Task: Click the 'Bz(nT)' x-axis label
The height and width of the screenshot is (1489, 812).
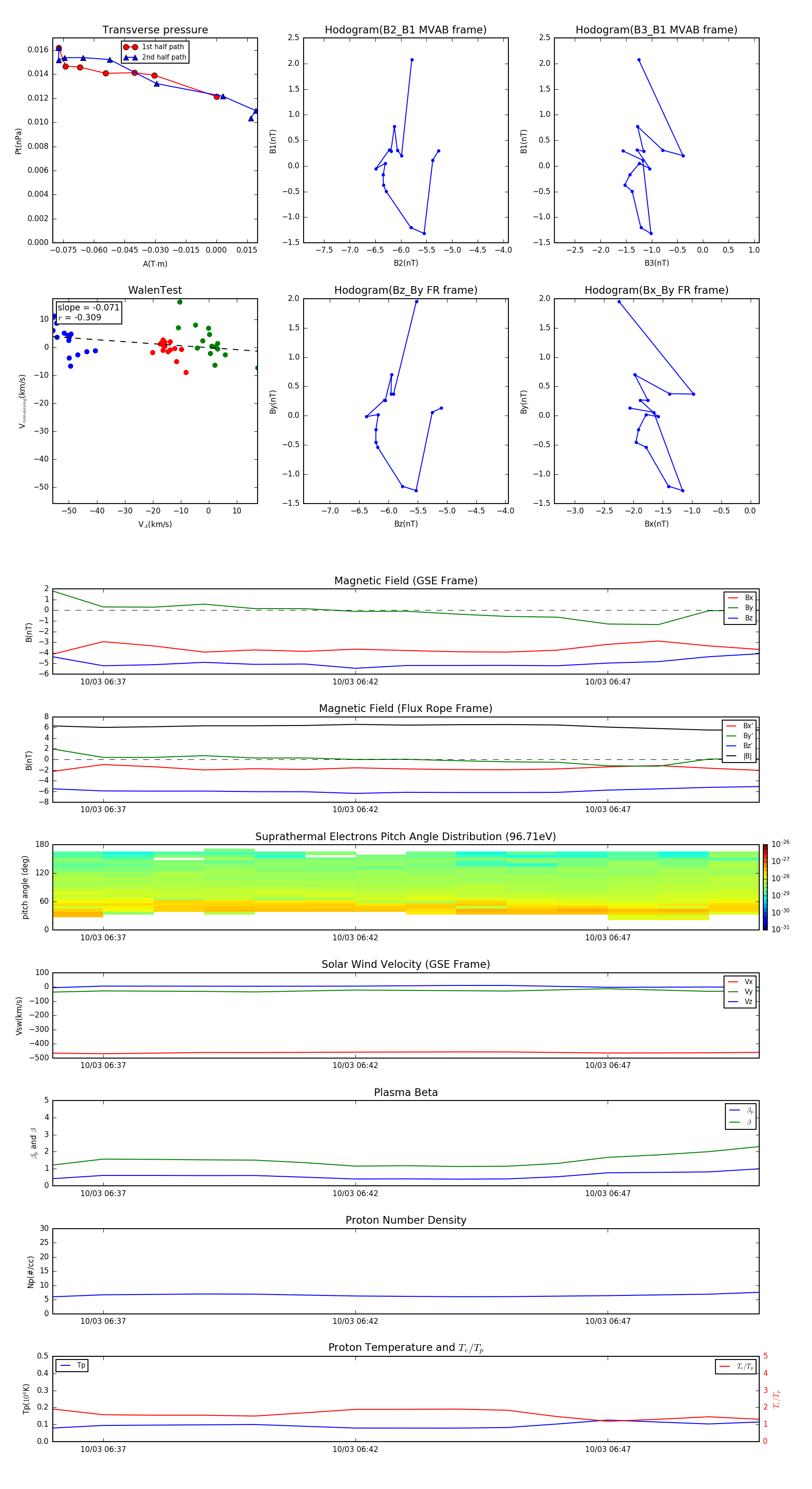Action: [x=406, y=524]
